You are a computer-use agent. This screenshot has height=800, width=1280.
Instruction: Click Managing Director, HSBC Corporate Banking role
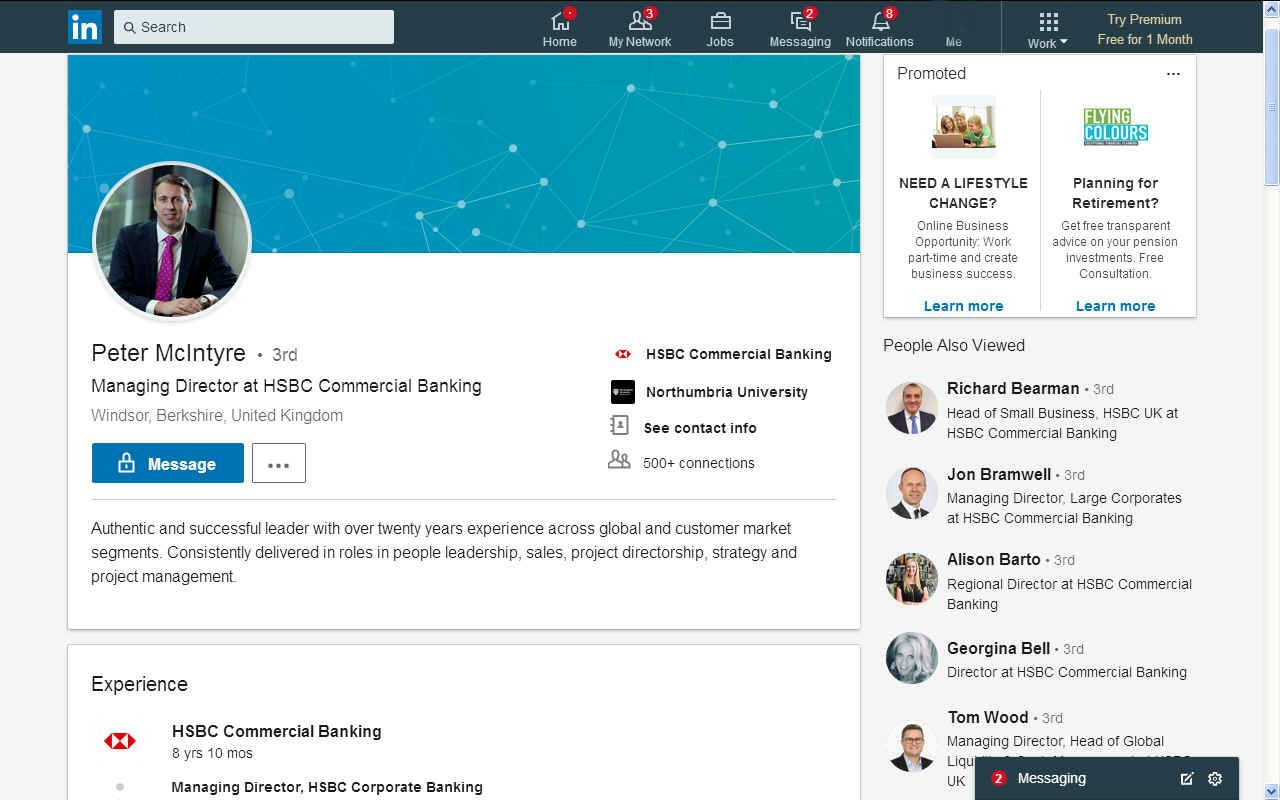pos(327,787)
